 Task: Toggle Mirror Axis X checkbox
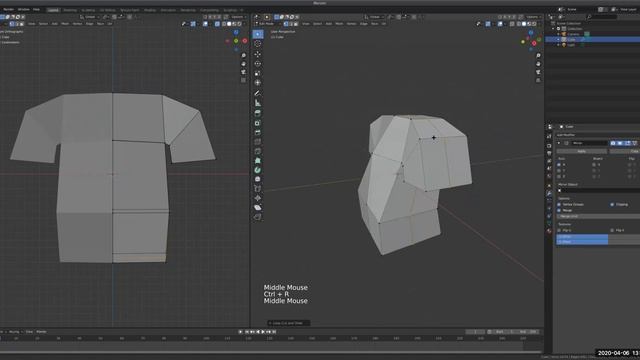(559, 164)
